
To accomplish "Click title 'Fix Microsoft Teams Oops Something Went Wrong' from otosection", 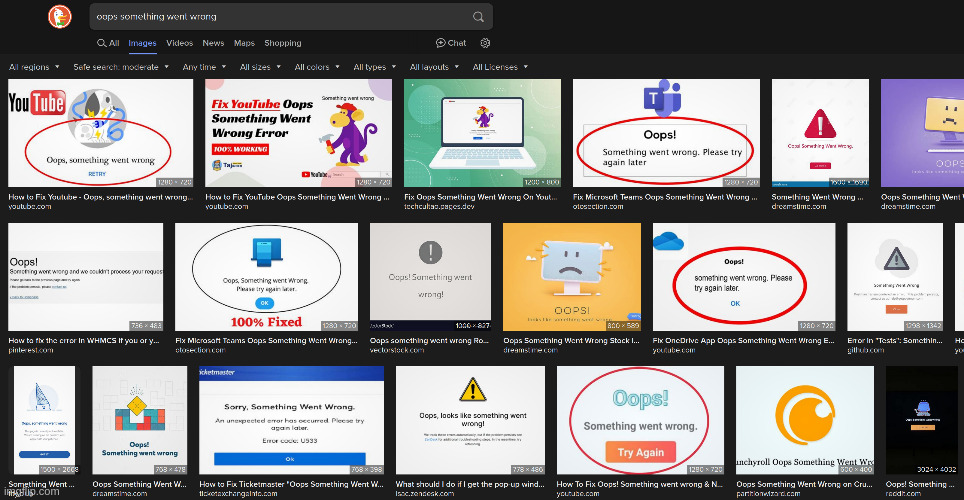I will pos(266,340).
